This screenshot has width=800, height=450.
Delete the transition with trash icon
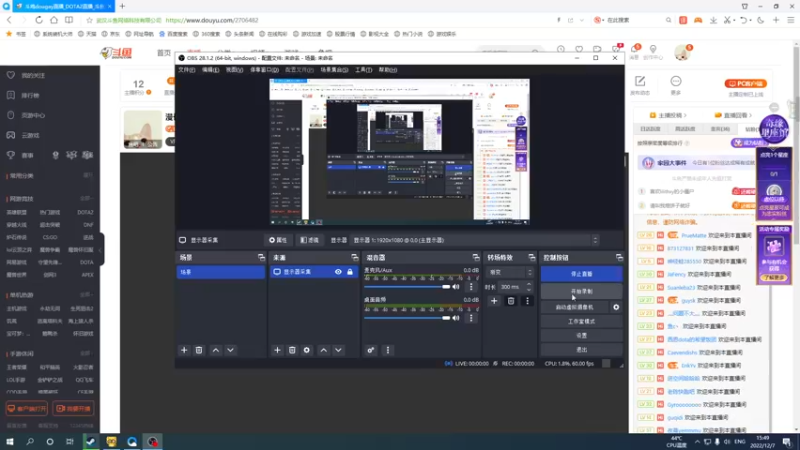(x=511, y=301)
